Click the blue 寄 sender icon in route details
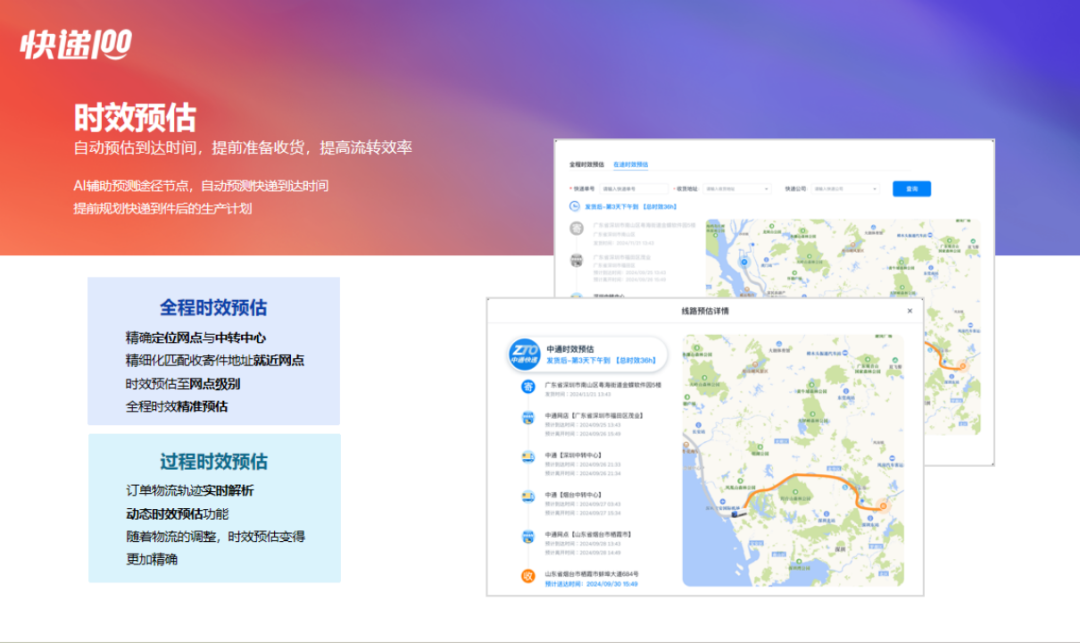Image resolution: width=1080 pixels, height=643 pixels. [528, 387]
